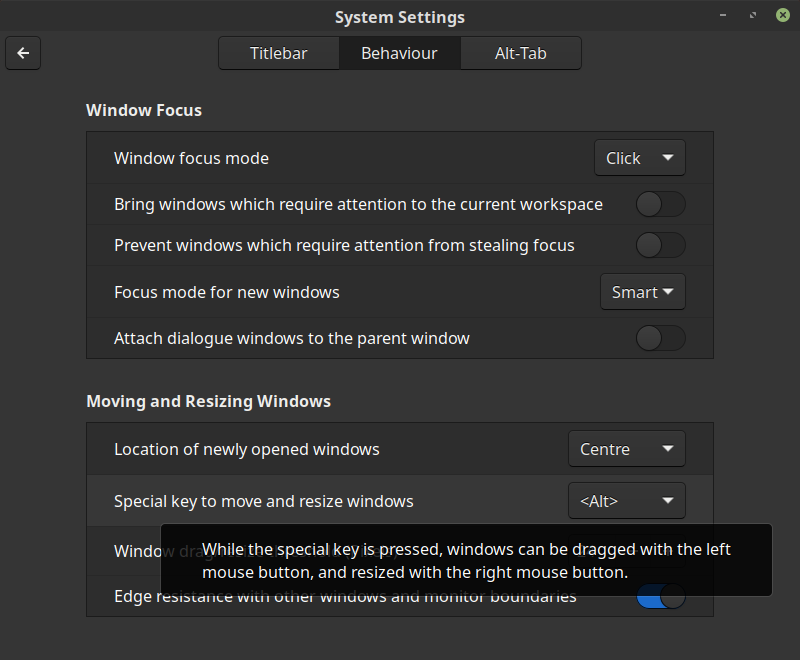The width and height of the screenshot is (800, 660).
Task: Switch to the Titlebar tab
Action: 279,53
